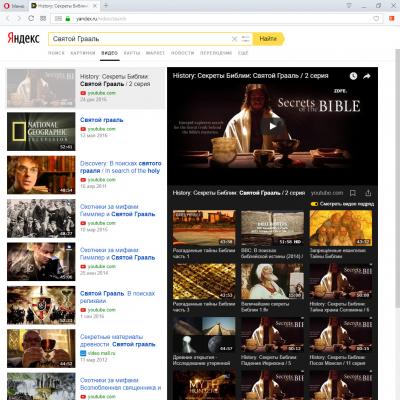Switch to the Переводчик tab
This screenshot has height=400, width=400.
tap(216, 53)
